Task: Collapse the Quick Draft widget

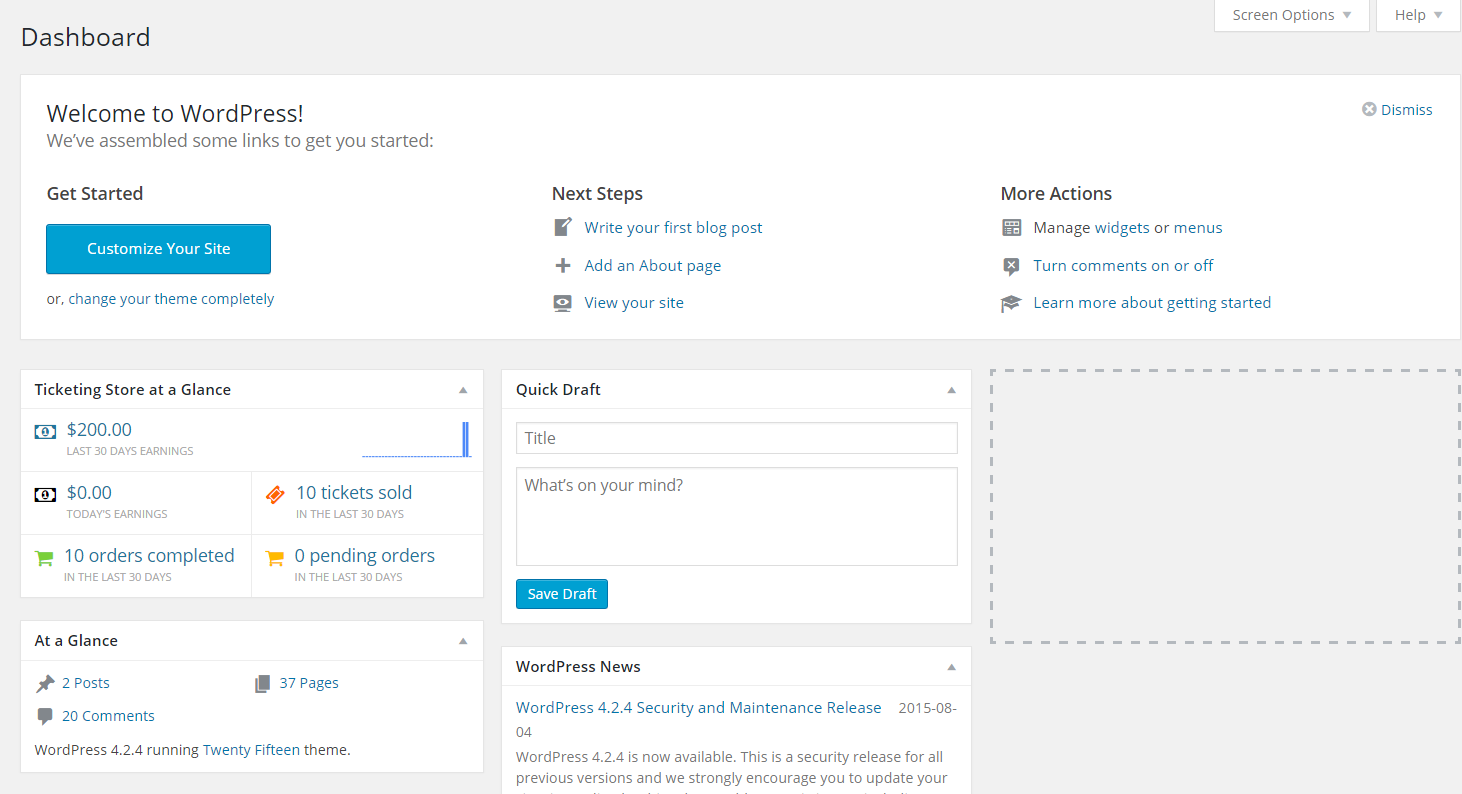Action: [x=952, y=390]
